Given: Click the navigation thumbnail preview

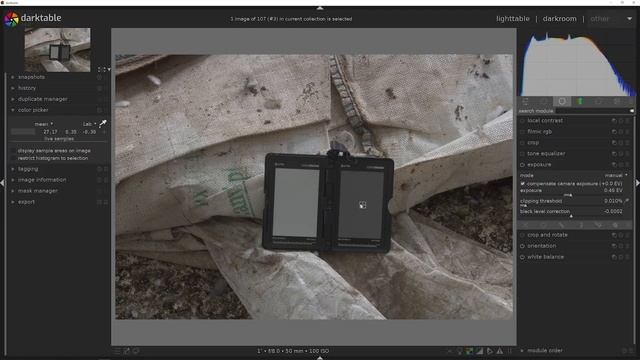Looking at the screenshot, I should (57, 50).
